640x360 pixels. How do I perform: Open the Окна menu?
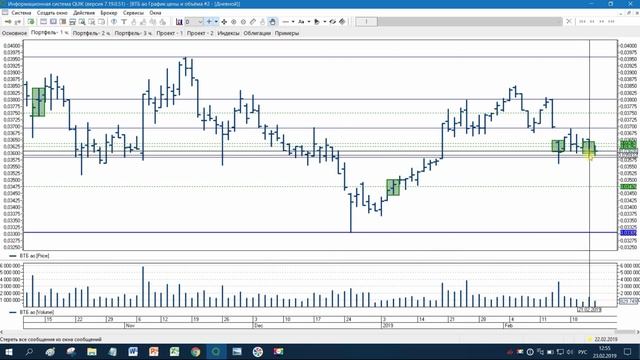(155, 13)
